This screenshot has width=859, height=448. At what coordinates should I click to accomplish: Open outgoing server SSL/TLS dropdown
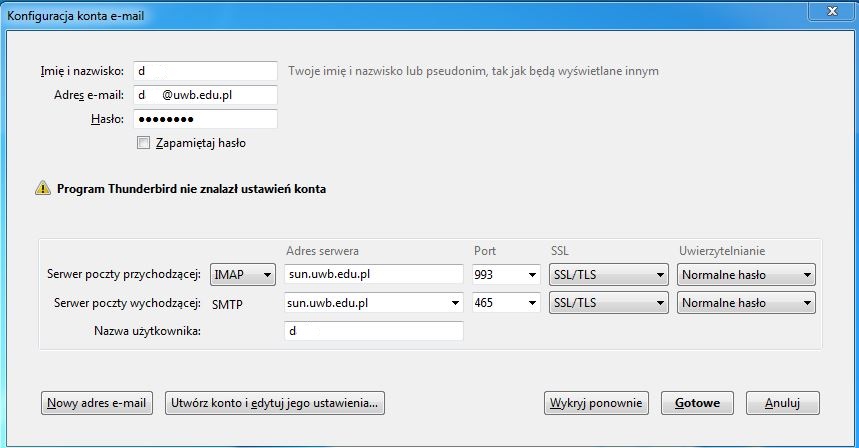609,302
